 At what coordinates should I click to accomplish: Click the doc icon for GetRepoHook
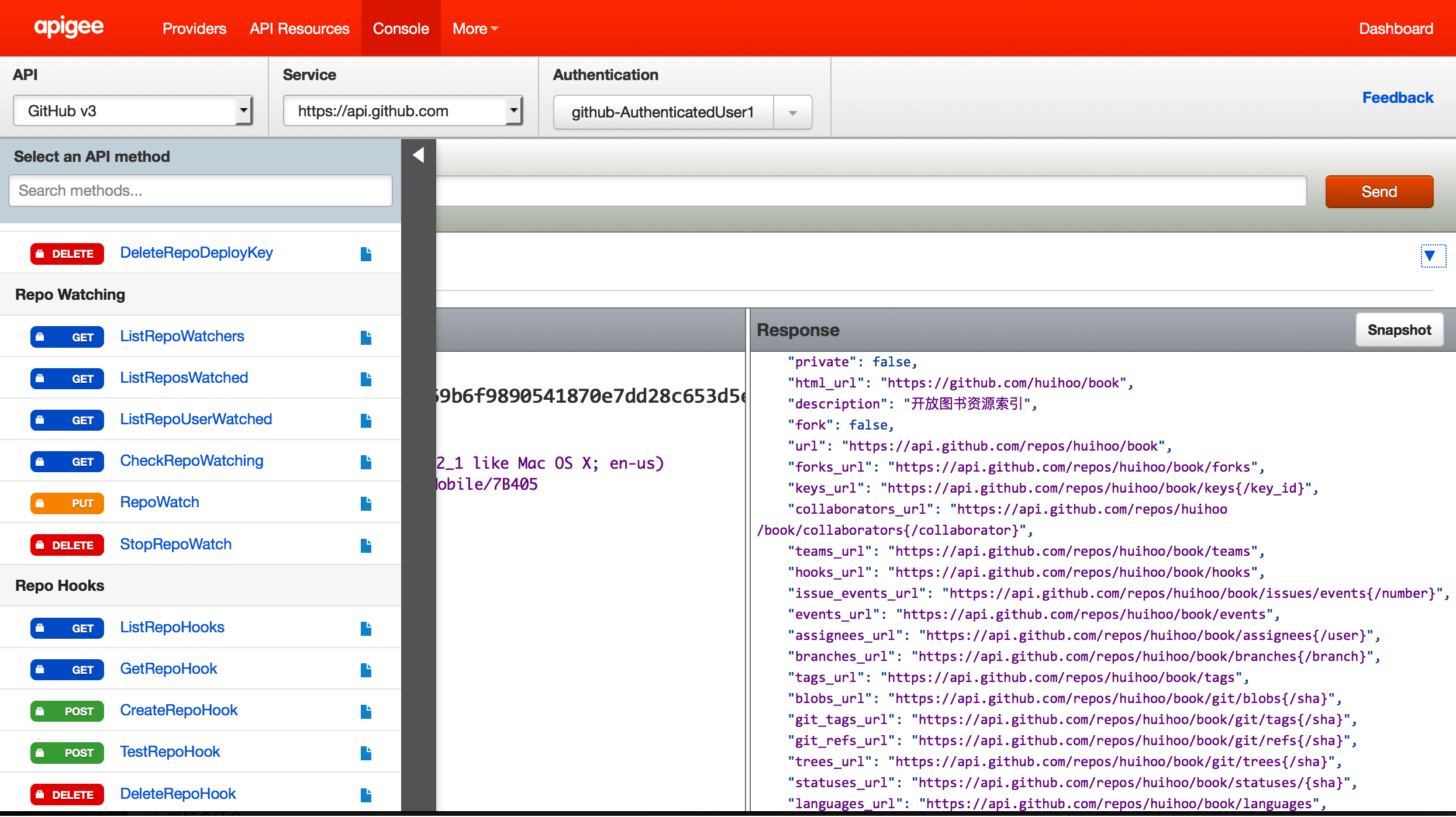366,670
